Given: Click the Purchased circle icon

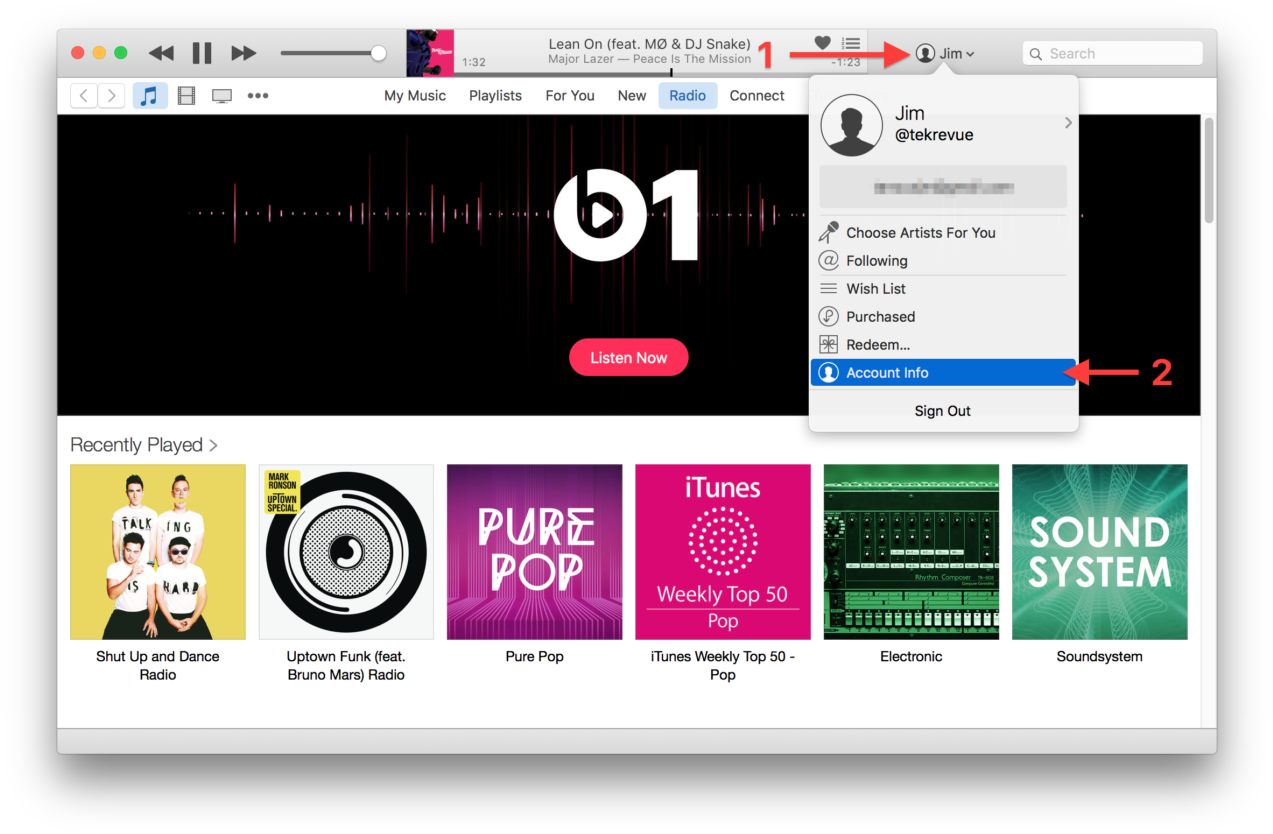Looking at the screenshot, I should (x=828, y=317).
